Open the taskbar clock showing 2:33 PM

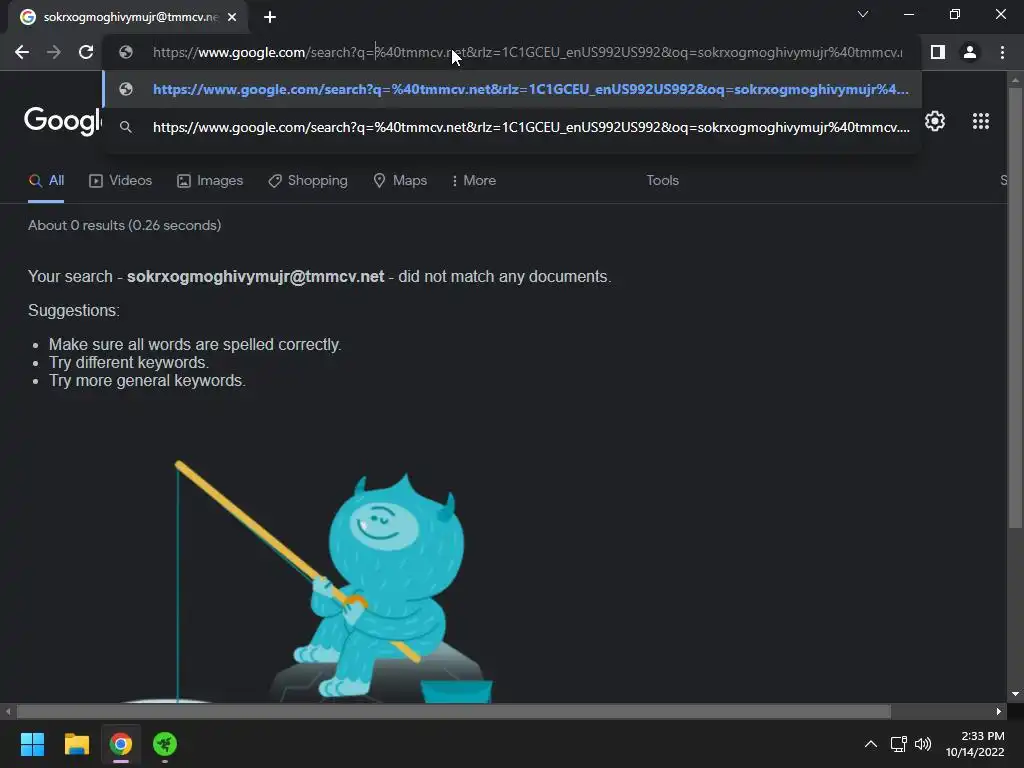[x=975, y=744]
